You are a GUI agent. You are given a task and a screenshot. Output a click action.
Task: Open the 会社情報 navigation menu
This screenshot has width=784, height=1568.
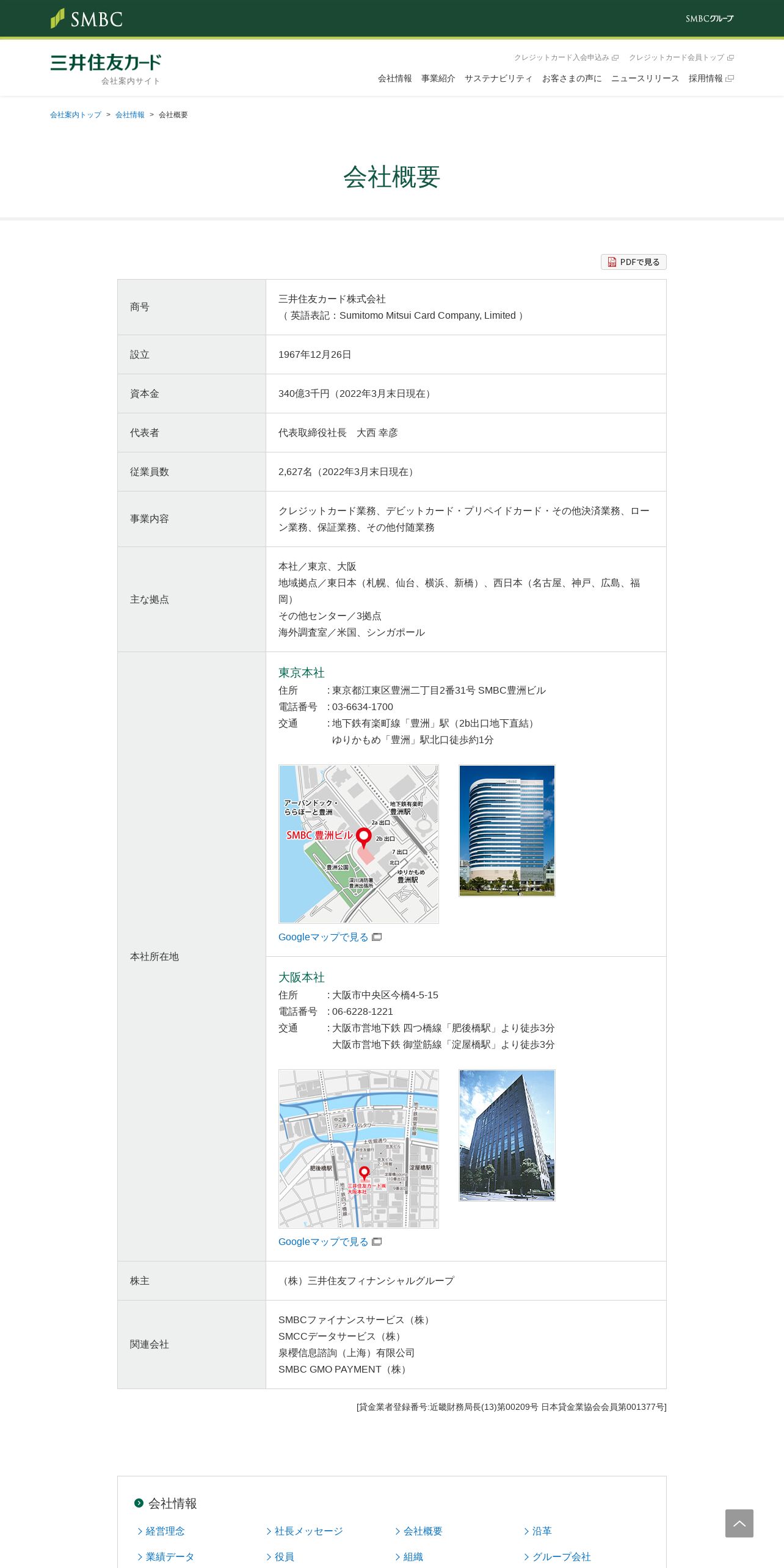[395, 78]
